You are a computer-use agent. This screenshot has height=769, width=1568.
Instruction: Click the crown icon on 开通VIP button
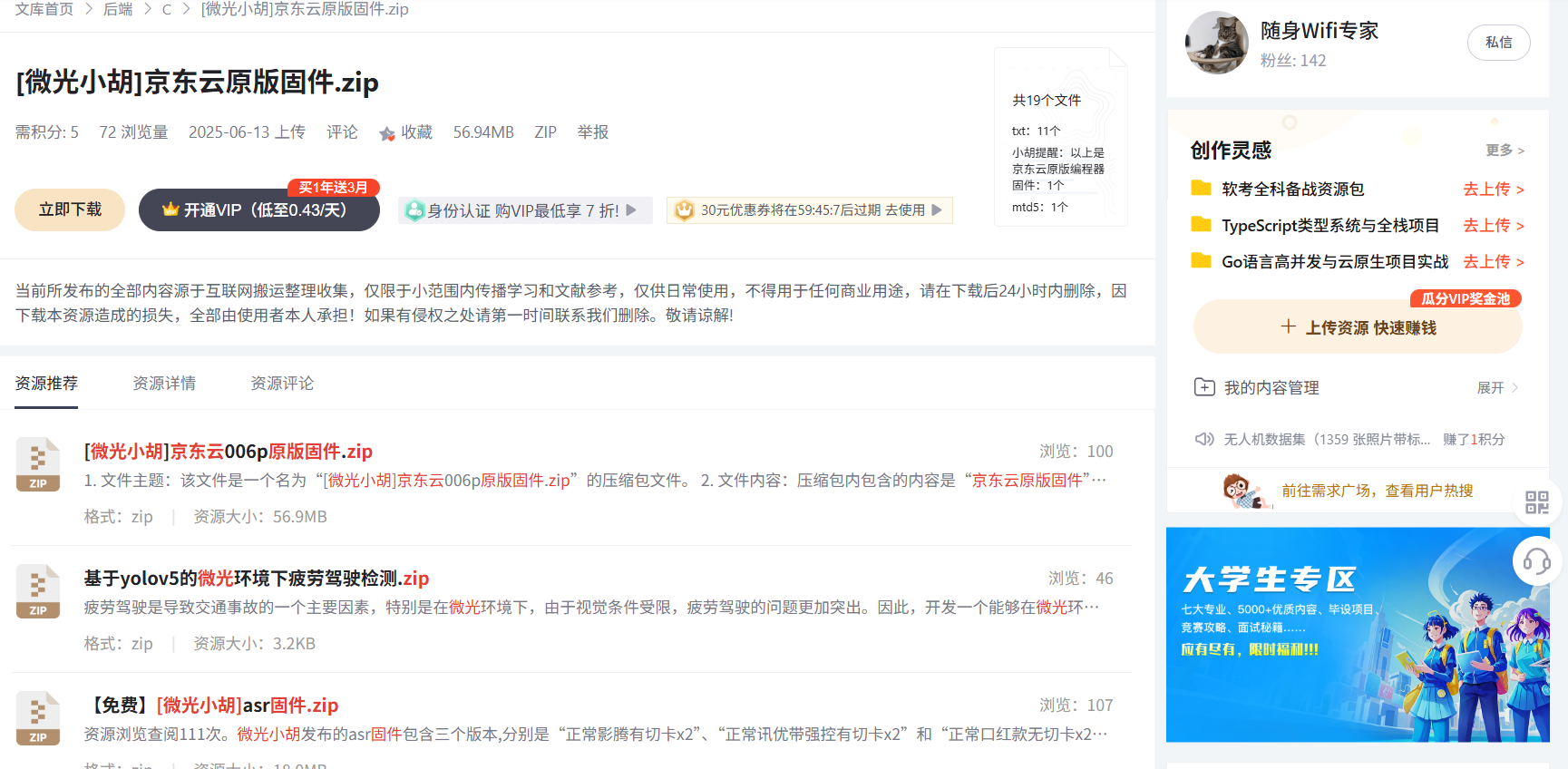pos(170,209)
